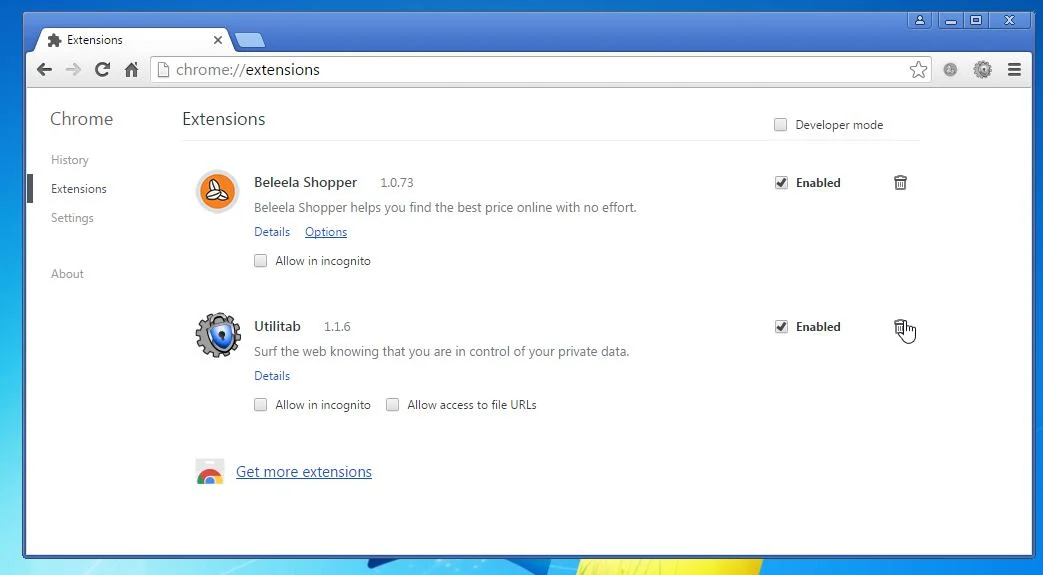This screenshot has width=1043, height=575.
Task: Open a new tab
Action: coord(250,40)
